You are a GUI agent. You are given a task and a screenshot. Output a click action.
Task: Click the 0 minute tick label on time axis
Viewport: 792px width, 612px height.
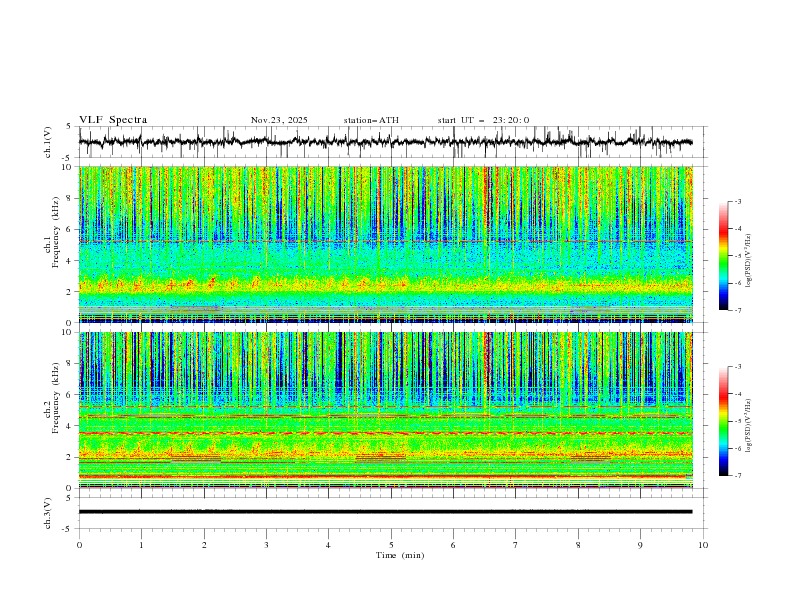tap(79, 544)
